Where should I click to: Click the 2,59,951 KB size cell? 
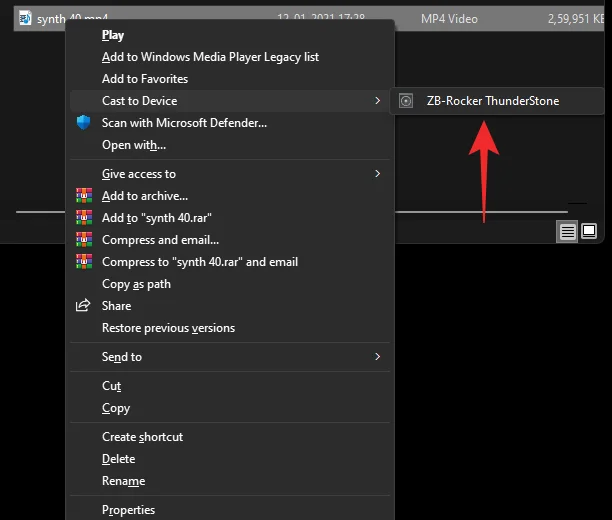[x=576, y=19]
